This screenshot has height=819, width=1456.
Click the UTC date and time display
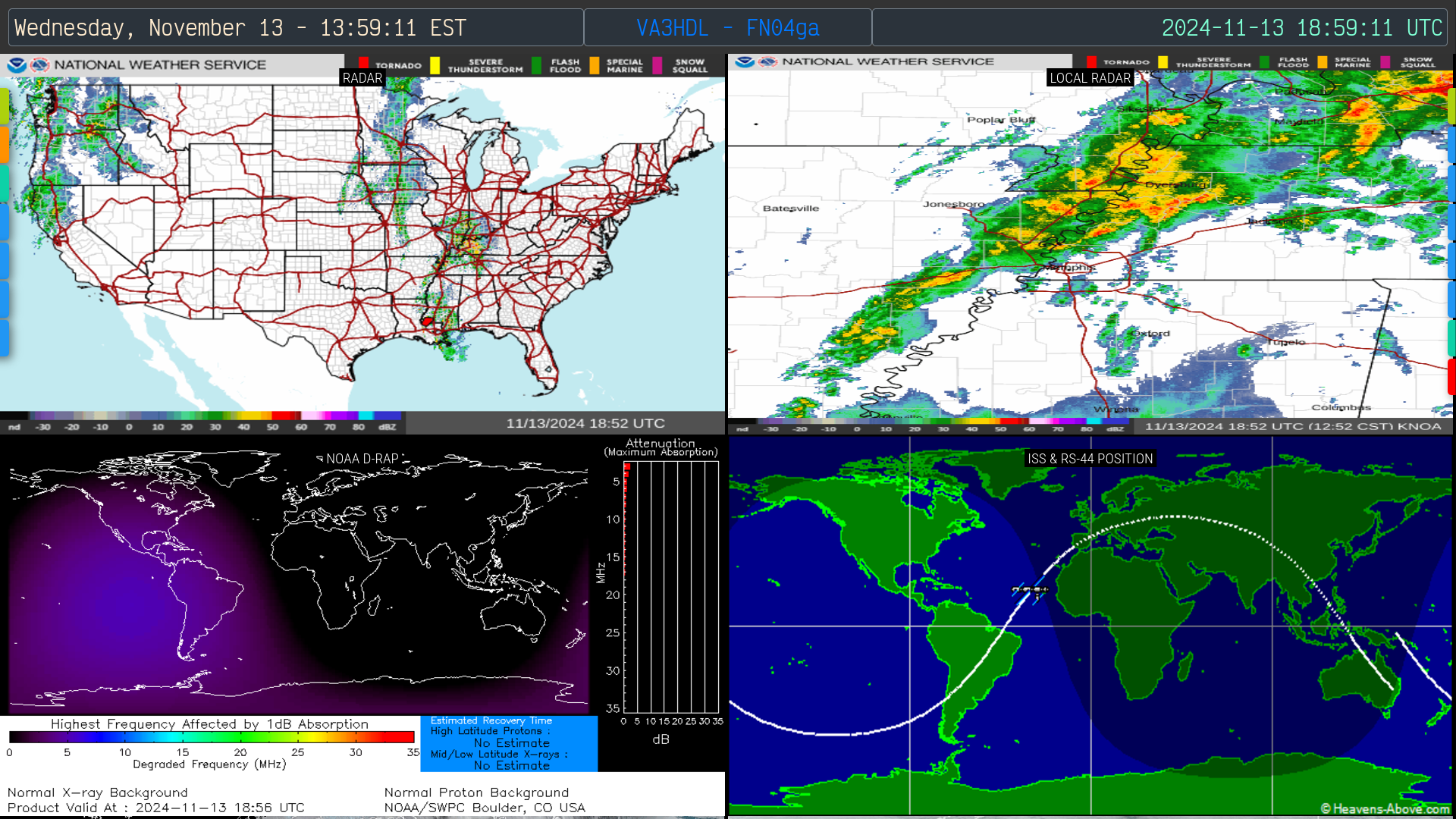pyautogui.click(x=1301, y=28)
